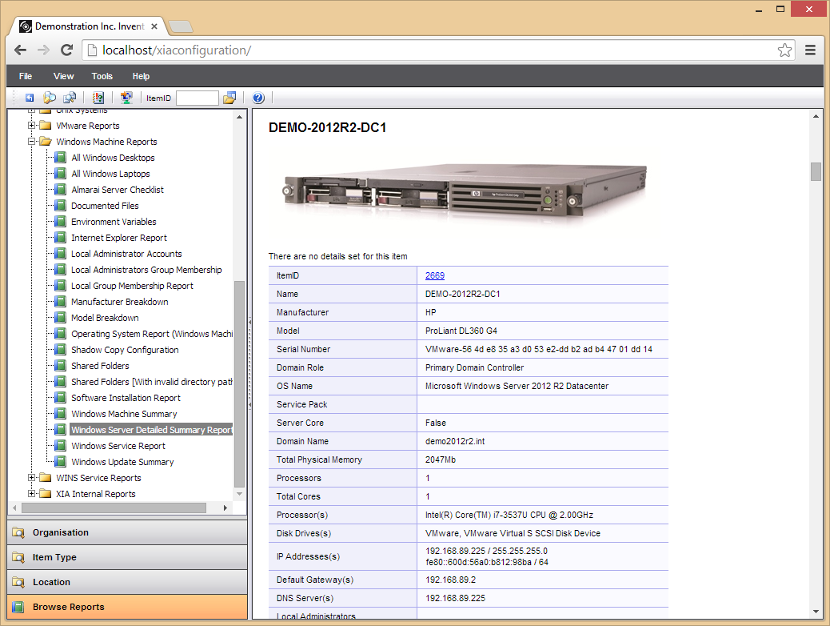Open the Browse Reports panel

pyautogui.click(x=127, y=606)
